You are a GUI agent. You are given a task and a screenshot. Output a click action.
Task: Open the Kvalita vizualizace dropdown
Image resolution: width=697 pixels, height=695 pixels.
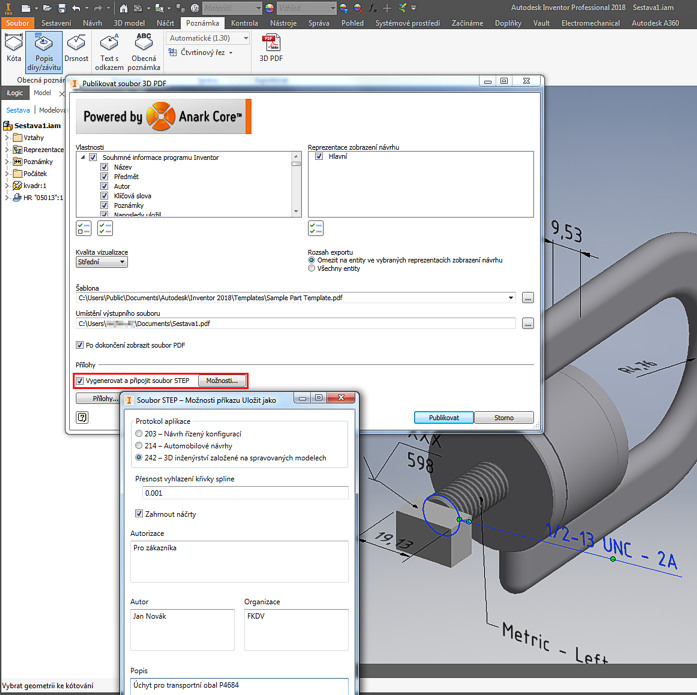tap(102, 262)
